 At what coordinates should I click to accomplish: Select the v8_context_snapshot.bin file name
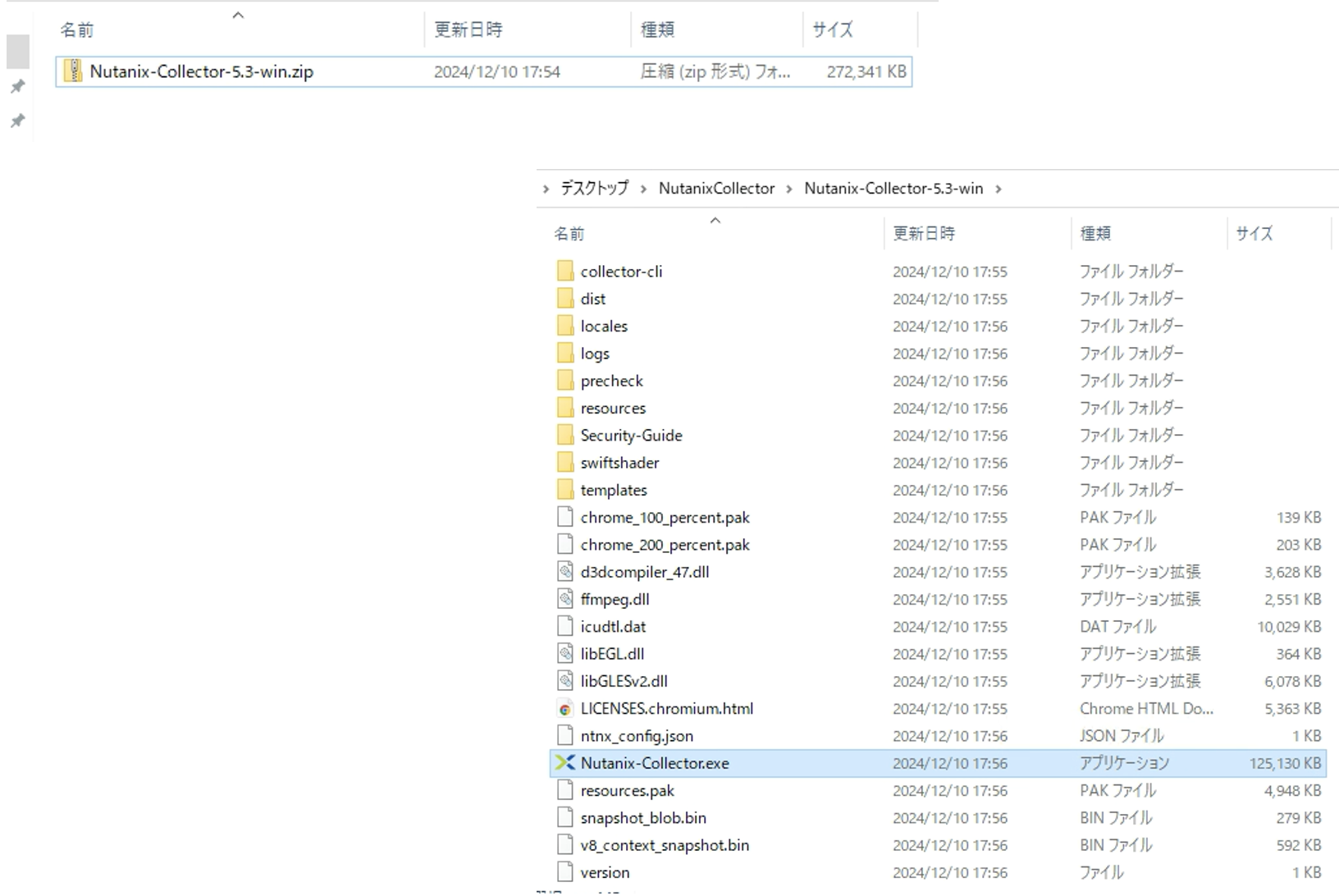[665, 845]
